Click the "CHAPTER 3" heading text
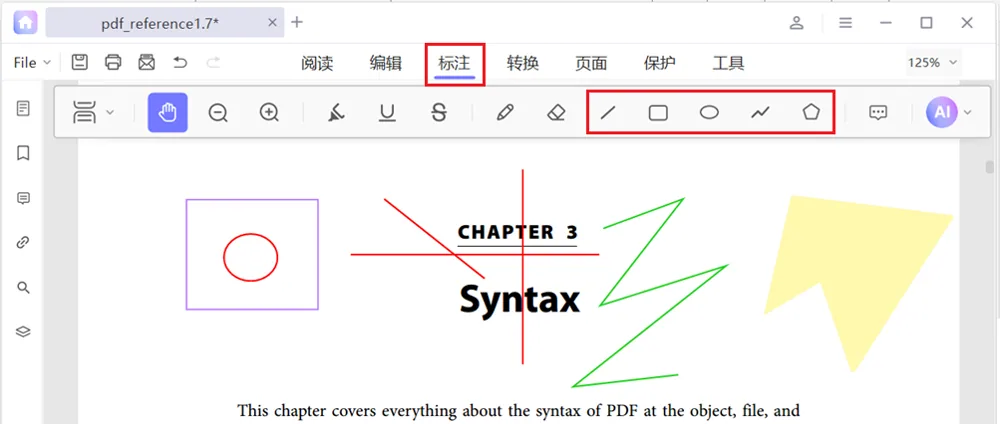This screenshot has width=1000, height=424. [x=517, y=232]
